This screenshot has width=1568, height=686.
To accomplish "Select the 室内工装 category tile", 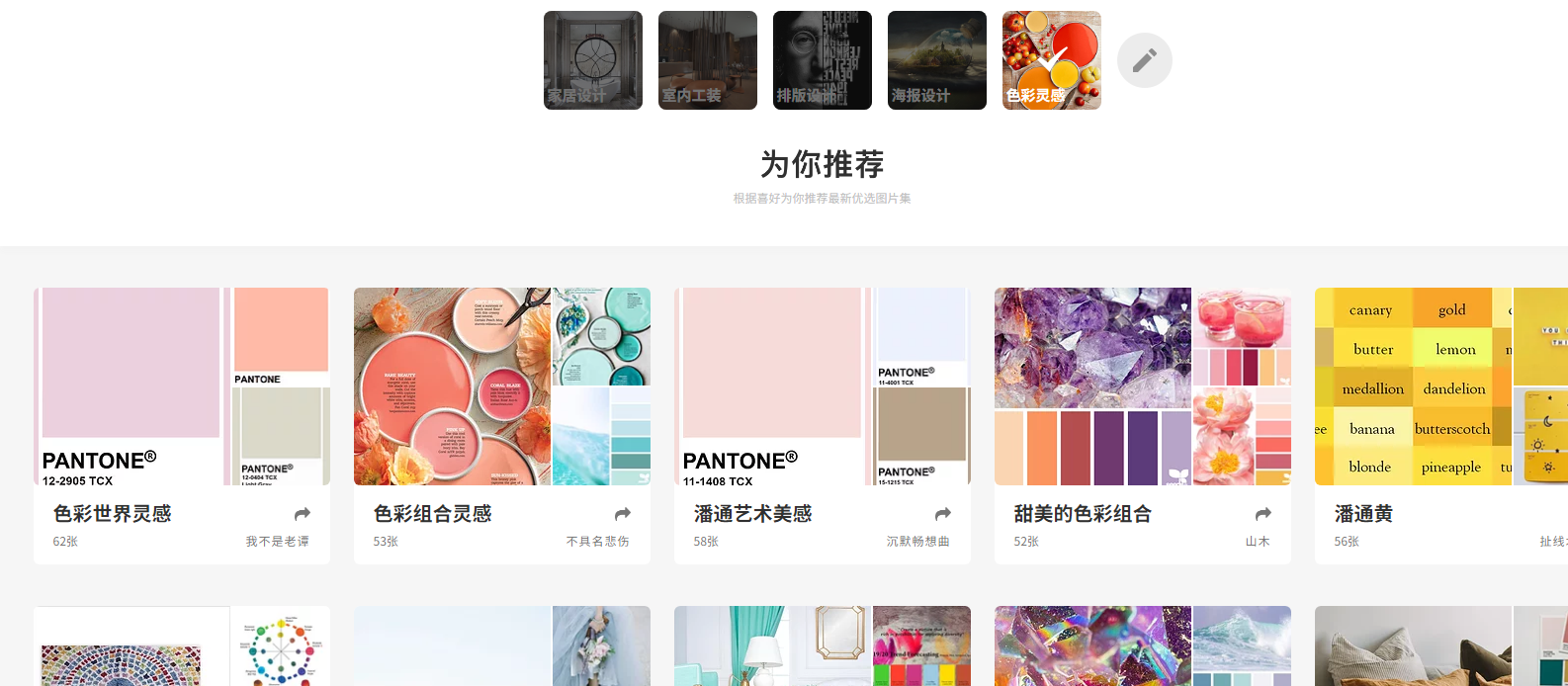I will [x=708, y=60].
